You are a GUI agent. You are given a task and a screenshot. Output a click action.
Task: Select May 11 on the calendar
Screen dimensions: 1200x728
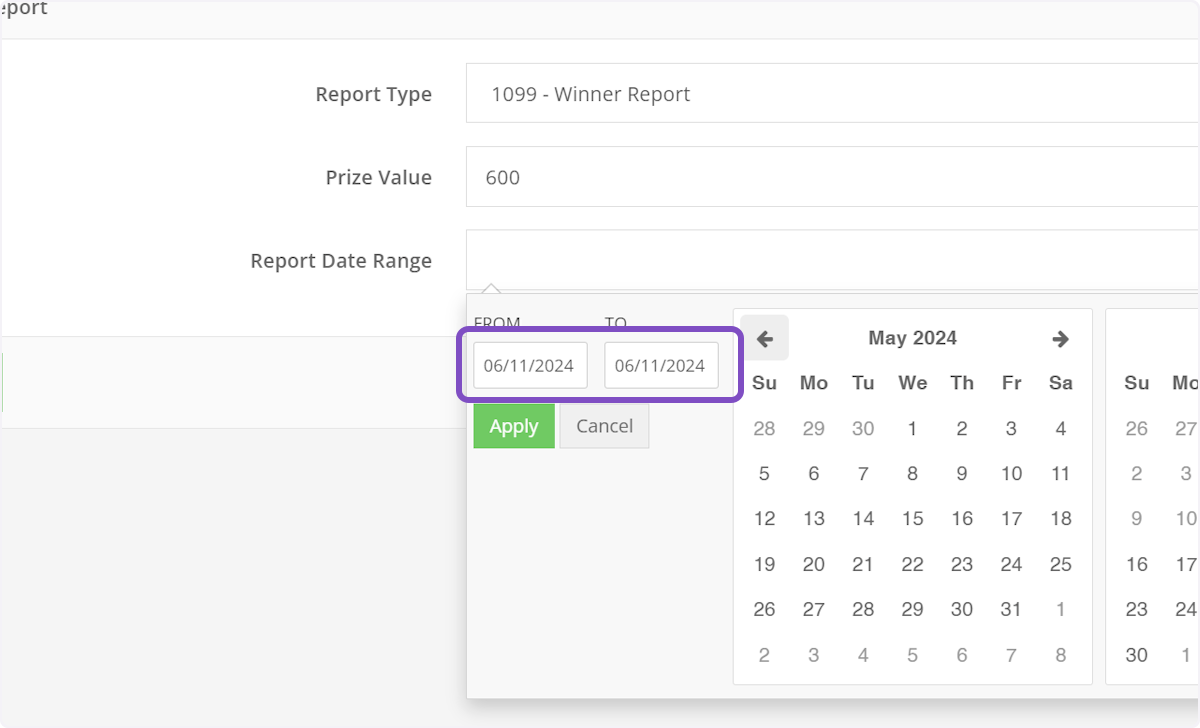[x=1060, y=473]
